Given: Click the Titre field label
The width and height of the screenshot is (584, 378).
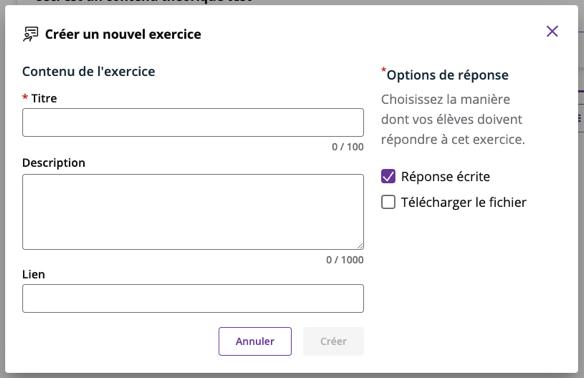Looking at the screenshot, I should click(44, 98).
